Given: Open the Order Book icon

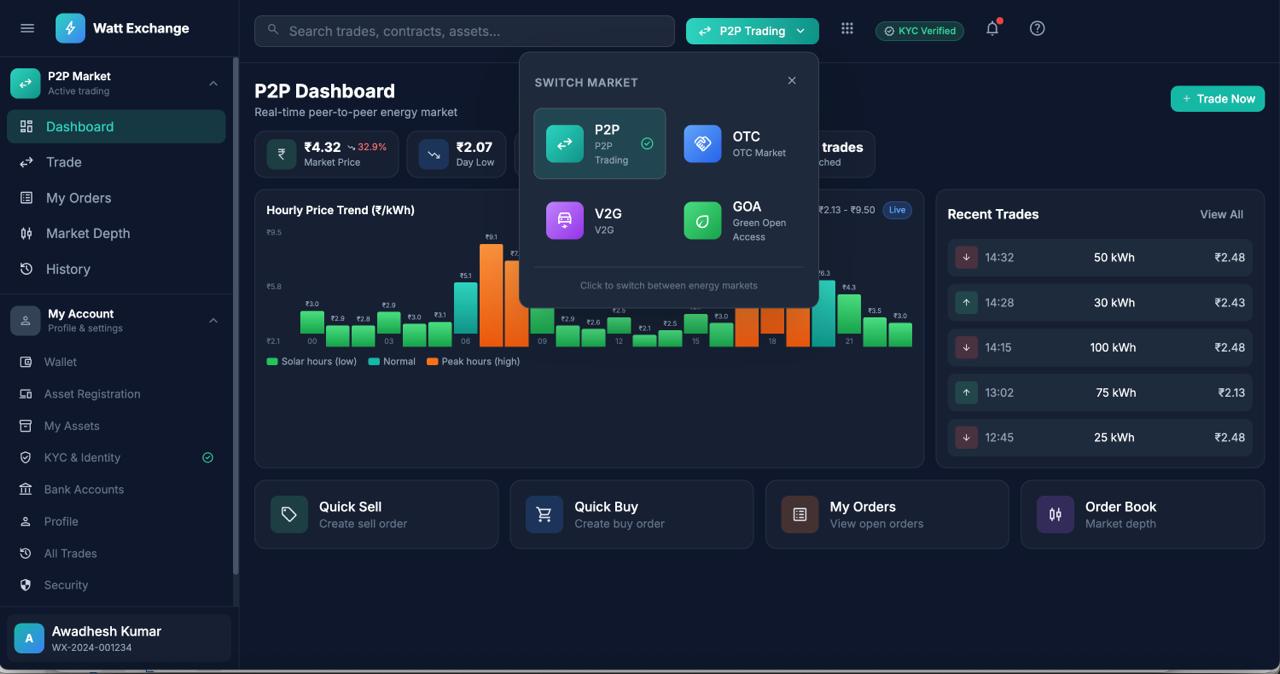Looking at the screenshot, I should pyautogui.click(x=1054, y=514).
